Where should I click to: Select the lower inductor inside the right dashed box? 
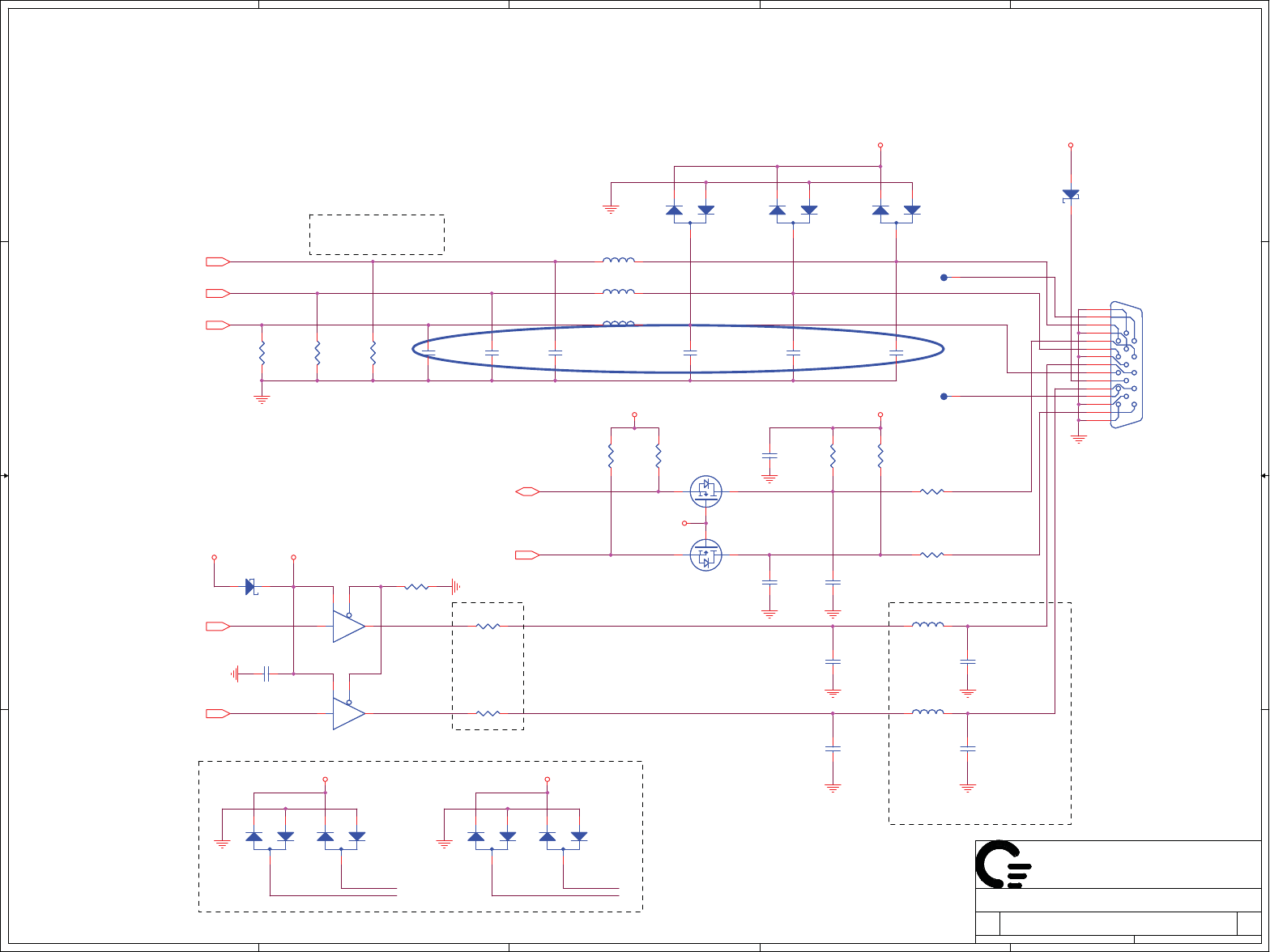(x=928, y=712)
